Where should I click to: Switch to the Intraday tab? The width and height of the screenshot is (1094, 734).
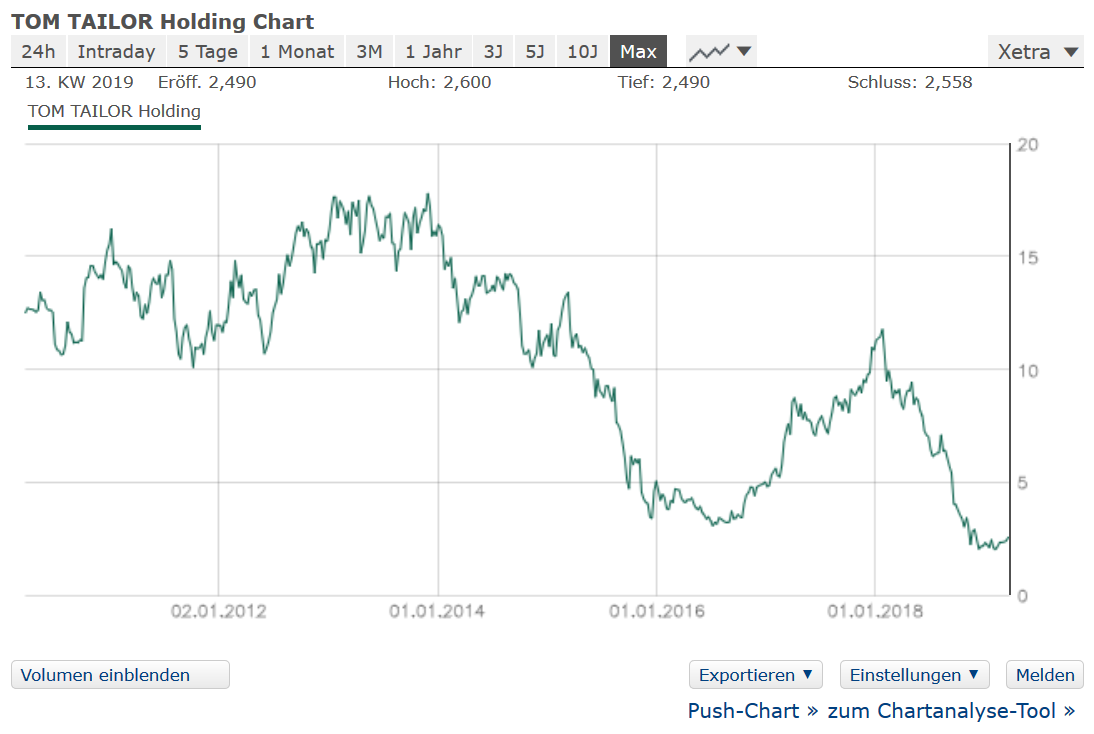(x=117, y=52)
